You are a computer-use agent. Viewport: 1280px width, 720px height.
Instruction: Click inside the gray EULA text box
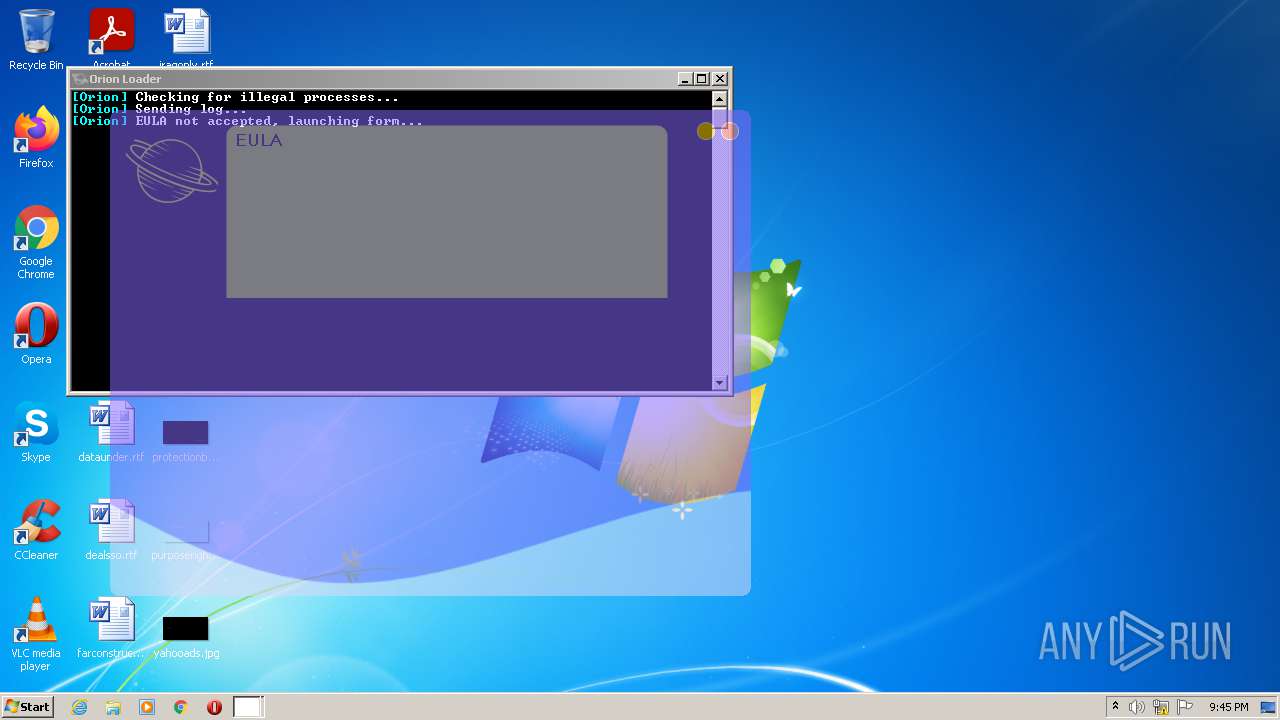[447, 212]
